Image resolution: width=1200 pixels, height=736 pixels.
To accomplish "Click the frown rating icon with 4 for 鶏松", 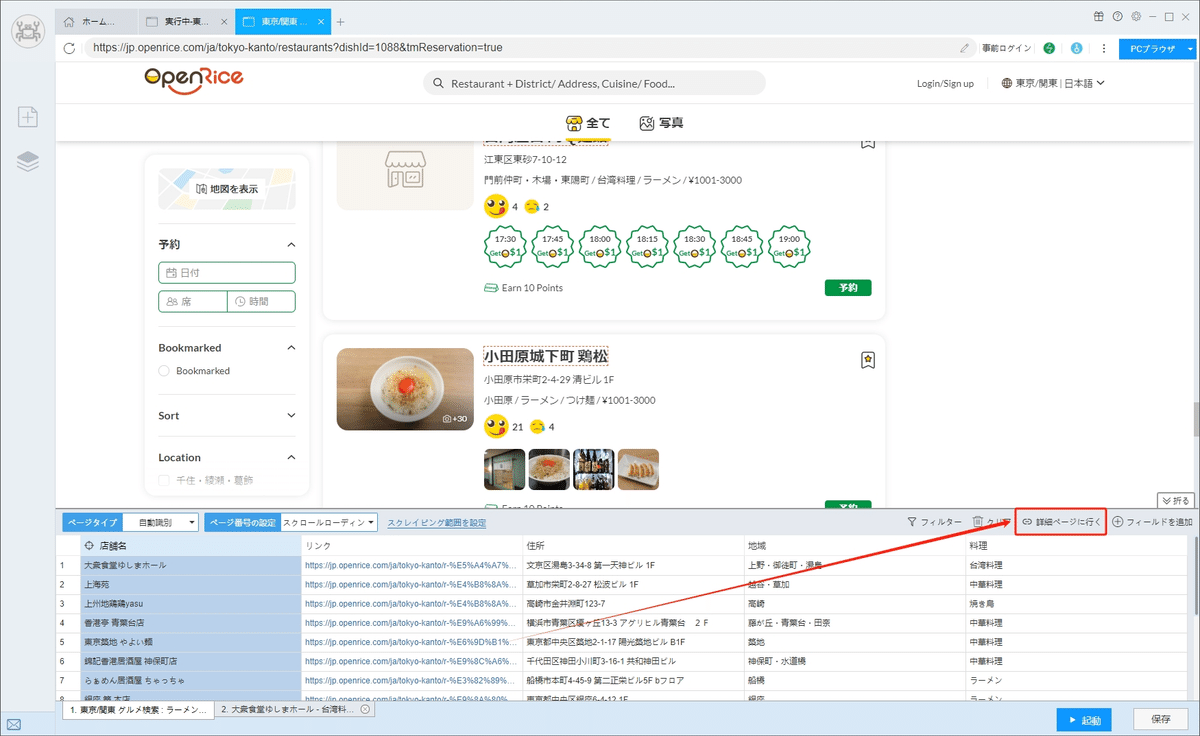I will [536, 427].
